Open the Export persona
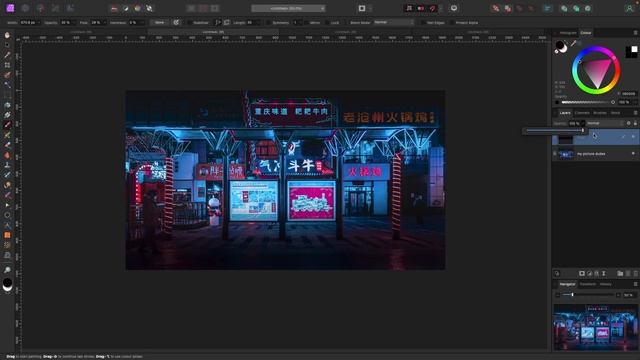 pos(70,8)
